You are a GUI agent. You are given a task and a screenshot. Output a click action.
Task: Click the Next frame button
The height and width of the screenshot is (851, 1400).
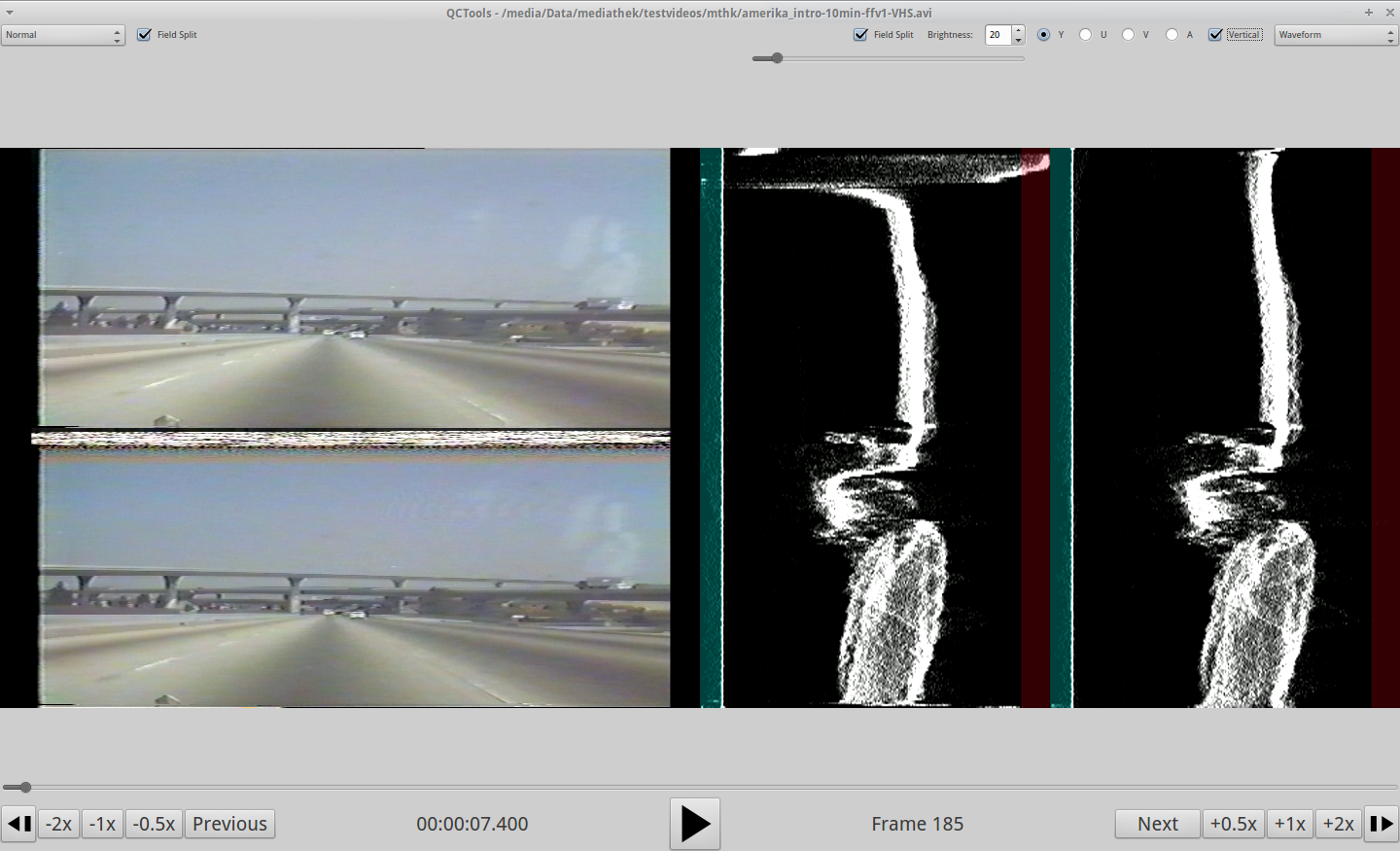(x=1157, y=824)
